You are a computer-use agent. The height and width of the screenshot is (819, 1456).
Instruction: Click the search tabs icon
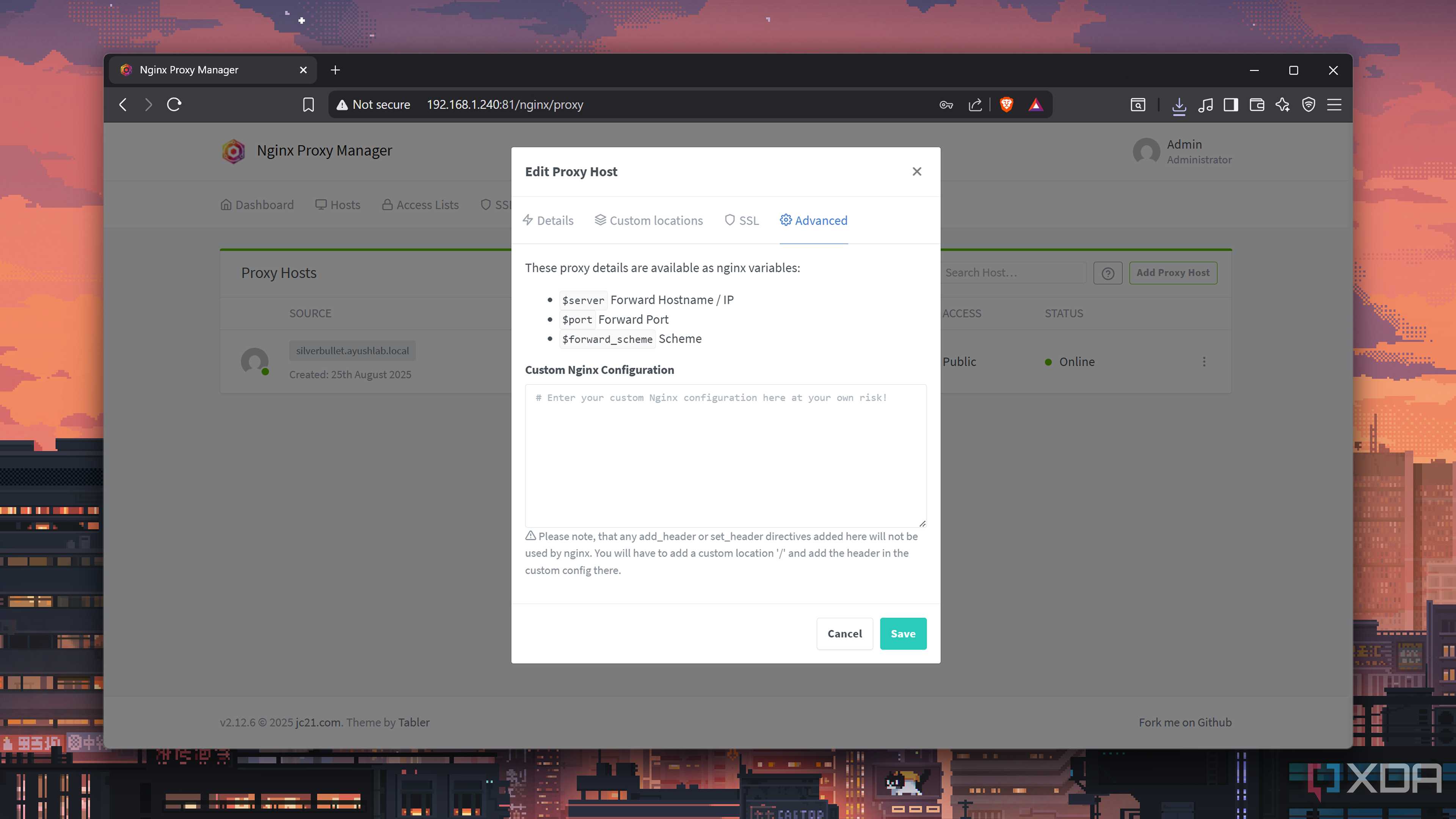(x=1138, y=105)
